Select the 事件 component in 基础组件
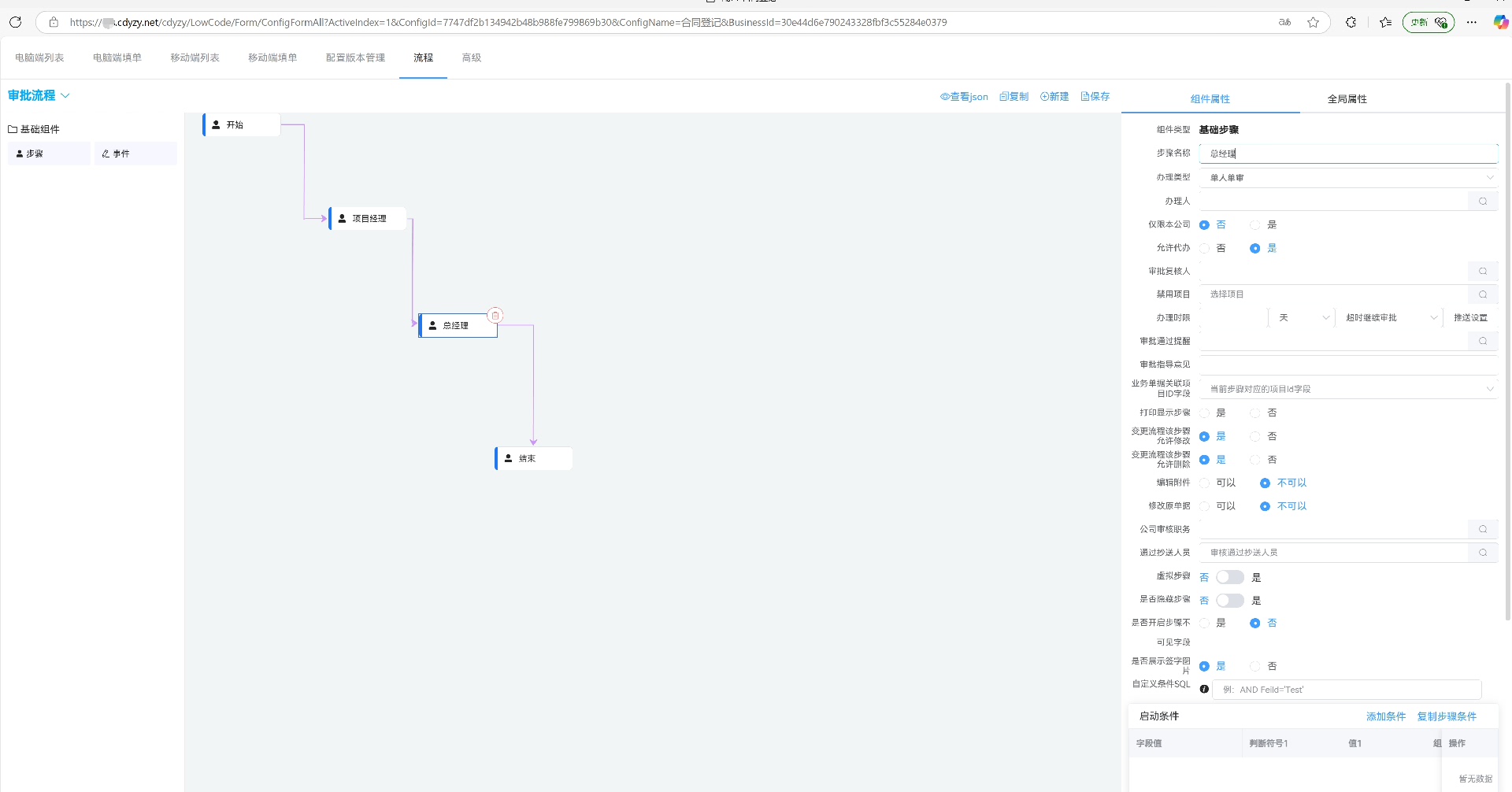The height and width of the screenshot is (792, 1512). tap(135, 154)
